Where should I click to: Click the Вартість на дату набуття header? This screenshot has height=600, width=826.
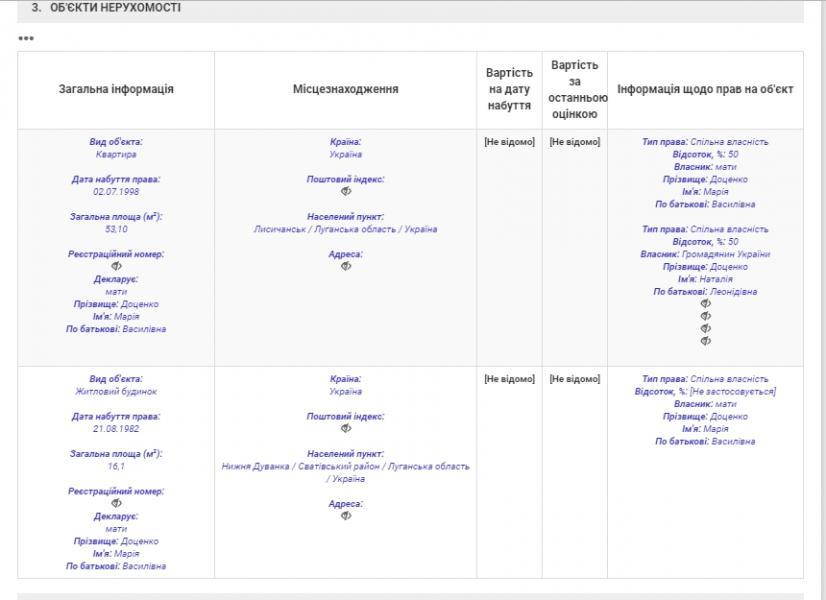click(509, 89)
